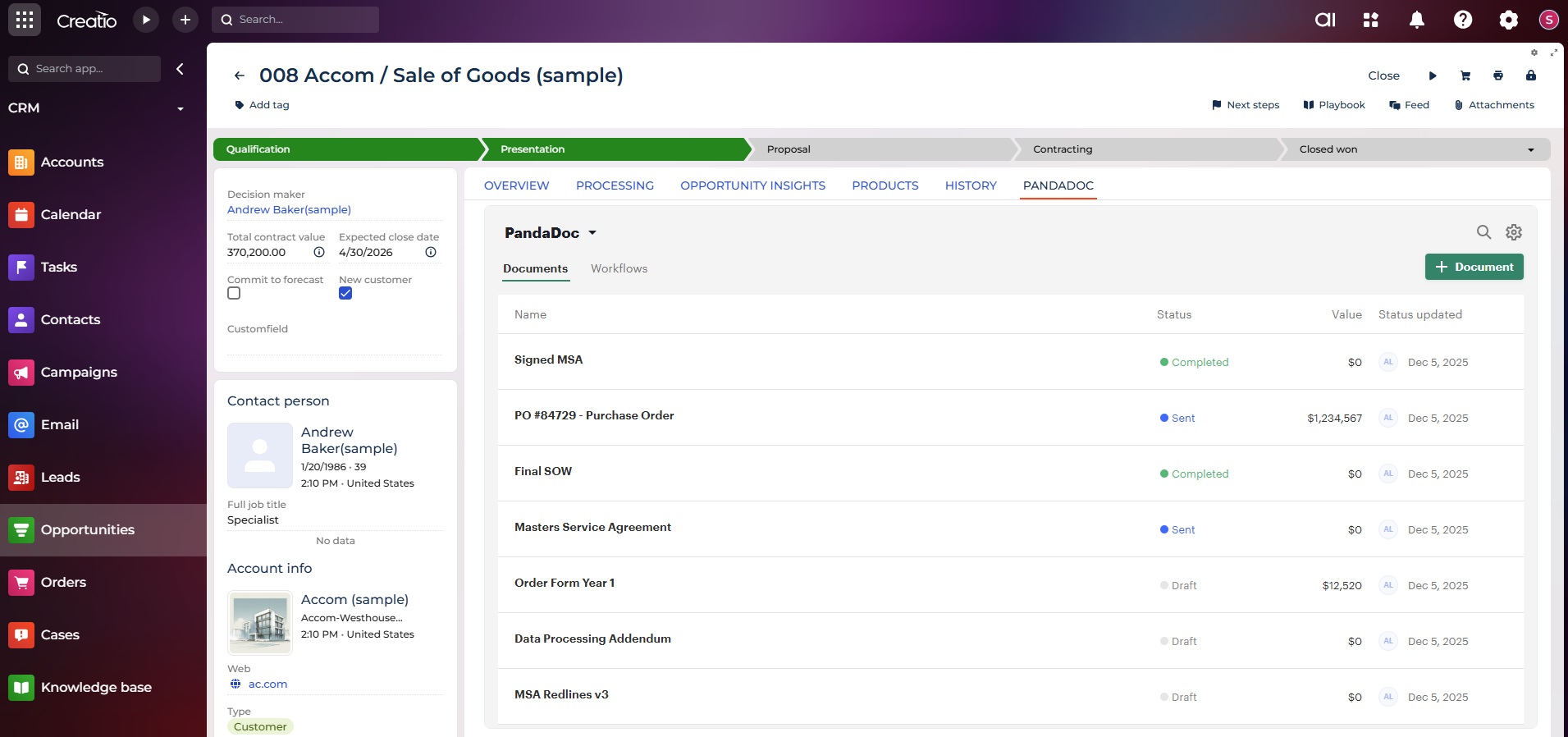Uncheck the New customer checkbox
The width and height of the screenshot is (1568, 737).
coord(345,293)
